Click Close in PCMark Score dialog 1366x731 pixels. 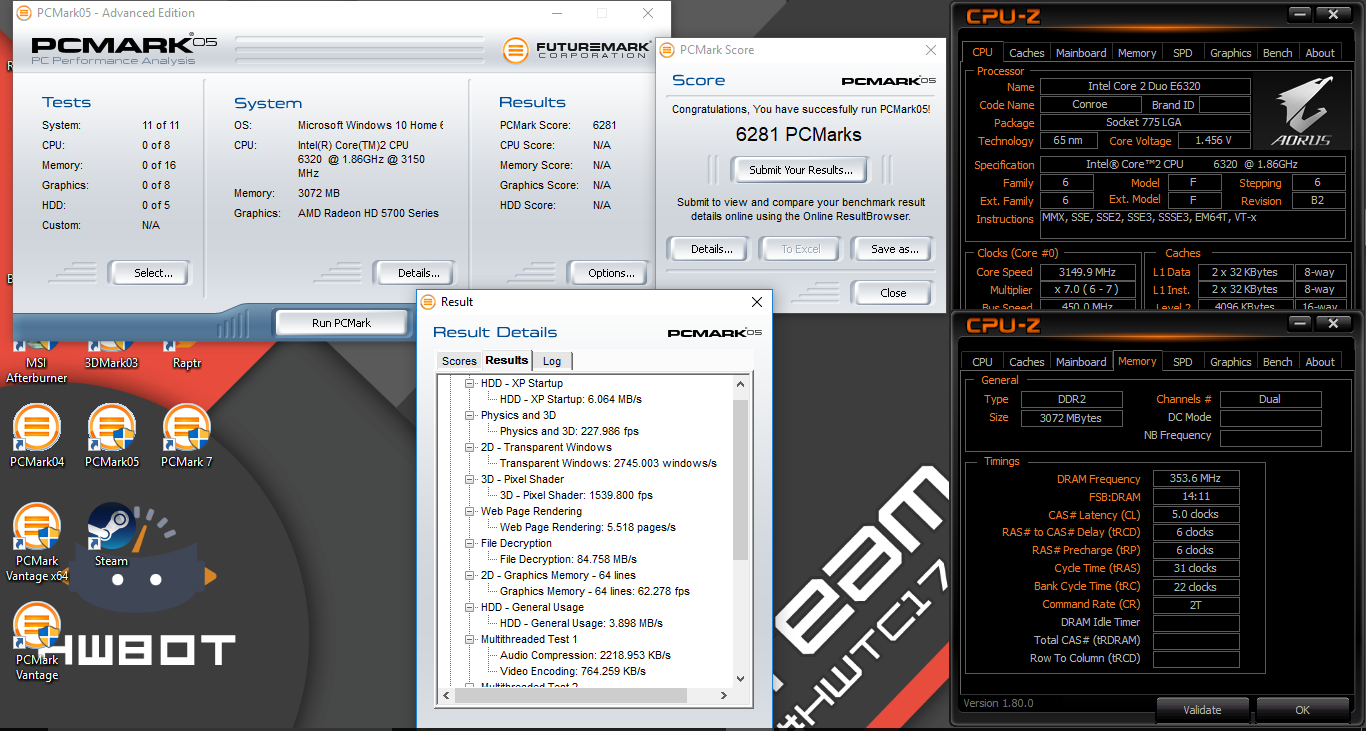coord(893,293)
